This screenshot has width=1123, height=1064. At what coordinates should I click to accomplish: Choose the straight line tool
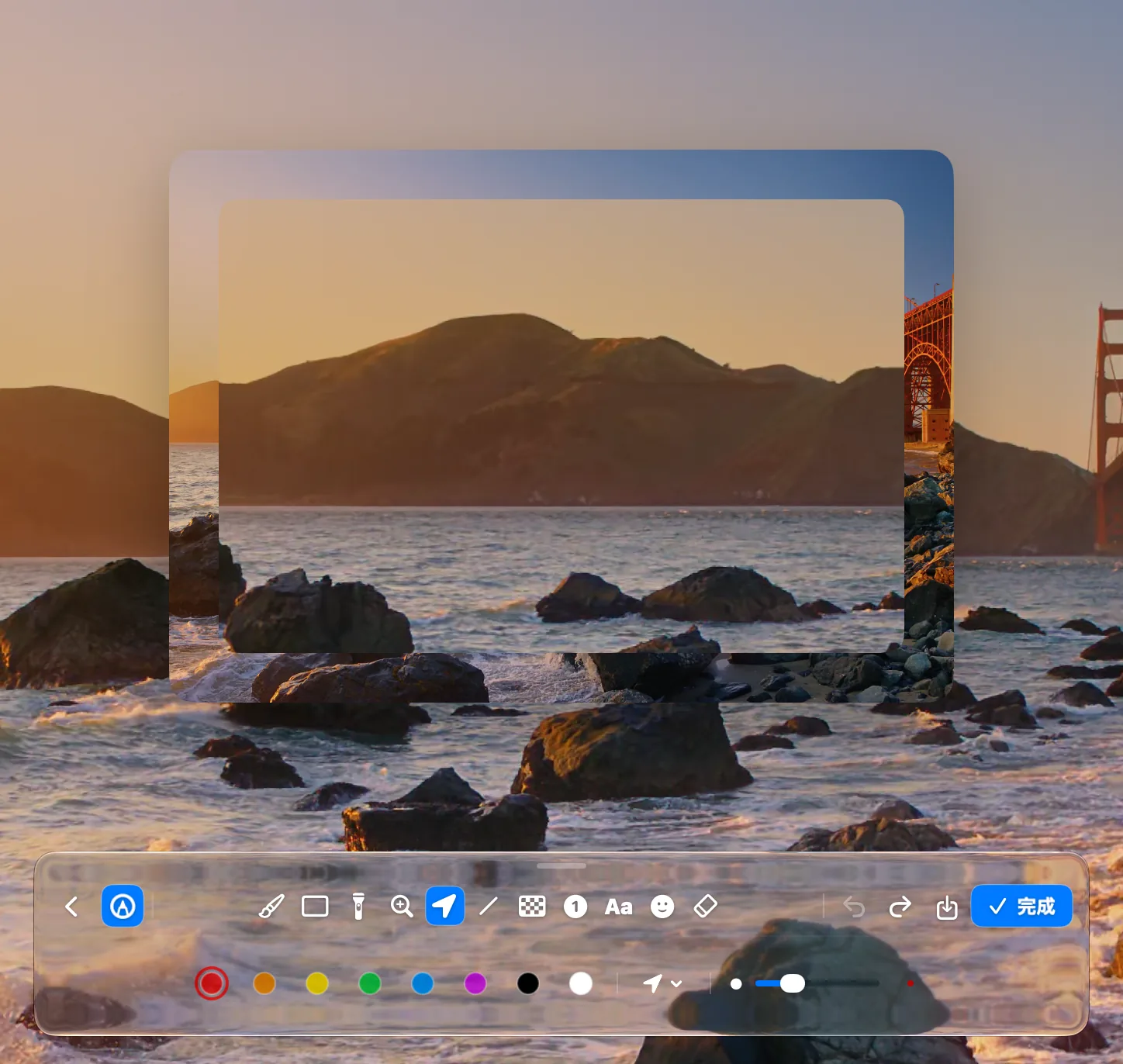click(489, 907)
